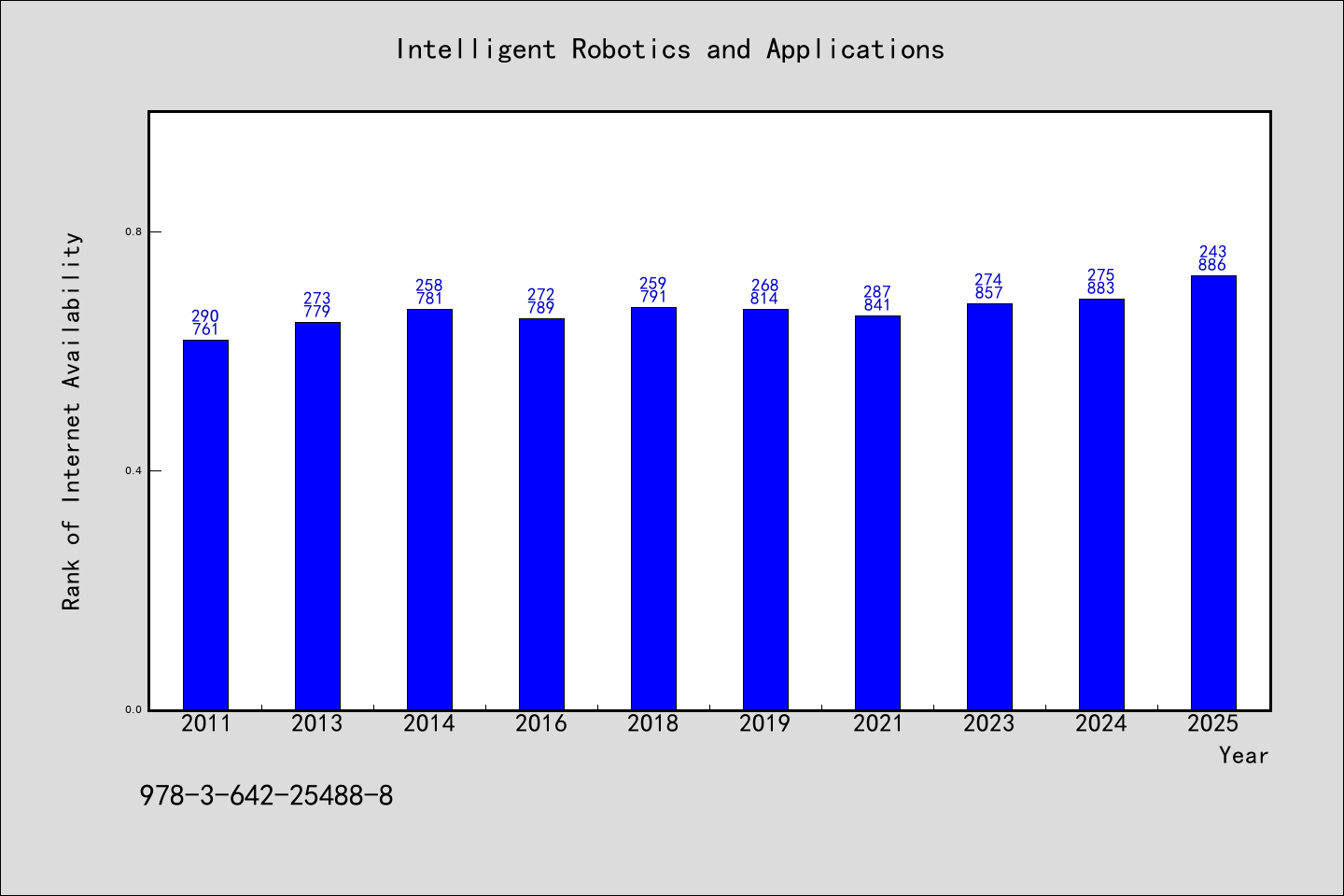
Task: Click the value 268 above the 2019 bar
Action: pyautogui.click(x=765, y=286)
